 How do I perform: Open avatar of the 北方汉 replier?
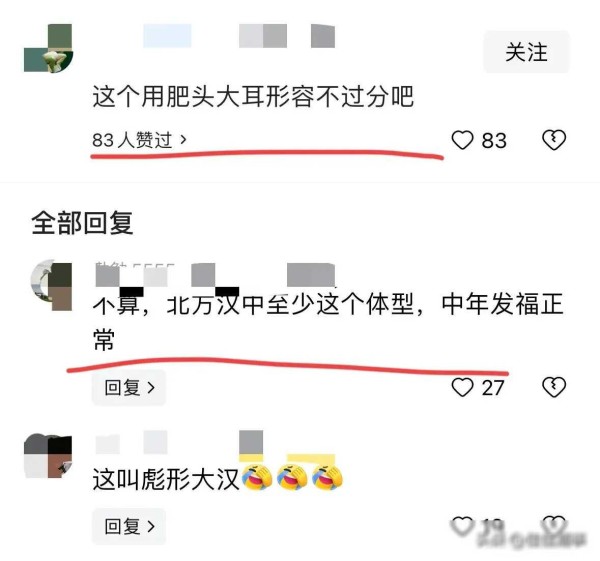(x=51, y=285)
